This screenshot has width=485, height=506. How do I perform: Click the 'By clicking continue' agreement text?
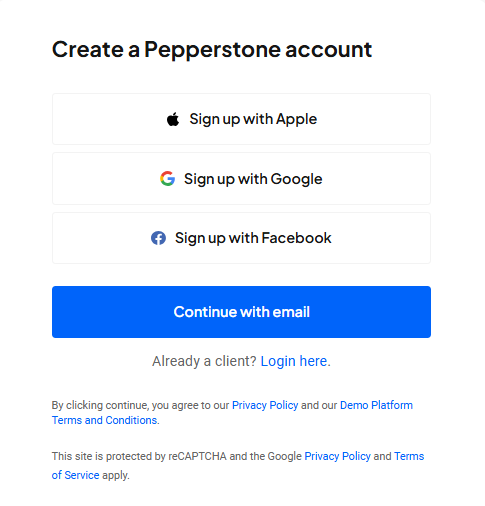tap(140, 405)
